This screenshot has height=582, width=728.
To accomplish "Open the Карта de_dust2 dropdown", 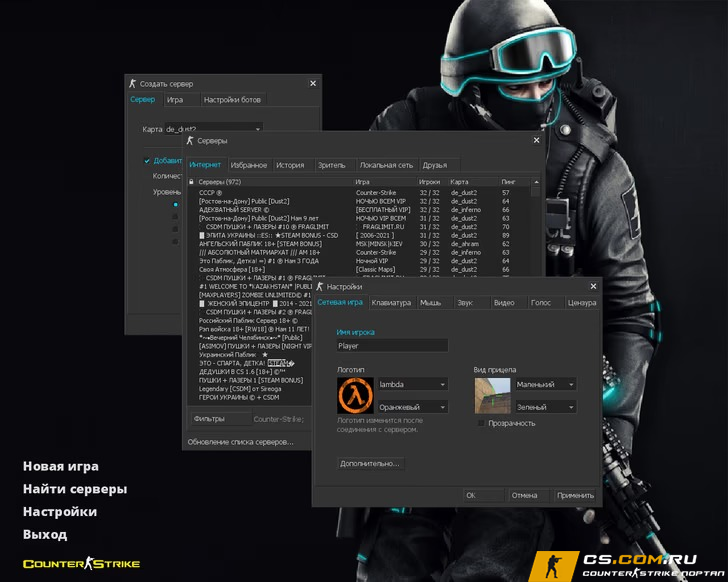I will pyautogui.click(x=214, y=129).
